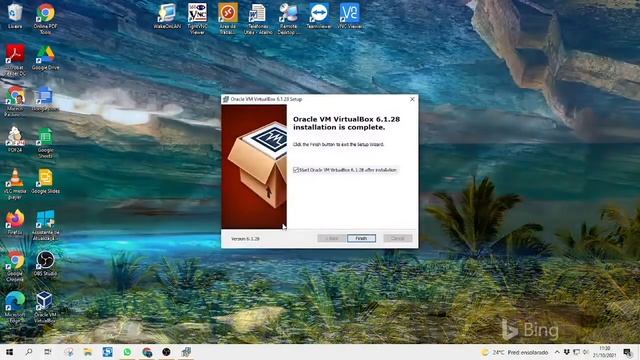This screenshot has height=360, width=640.
Task: Select the VNC Viewer desktop shortcut
Action: [350, 16]
